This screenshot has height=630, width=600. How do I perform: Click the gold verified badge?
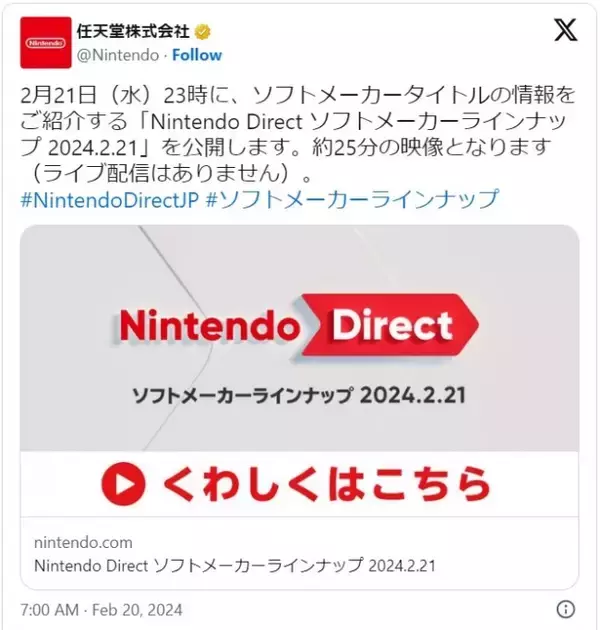(203, 32)
